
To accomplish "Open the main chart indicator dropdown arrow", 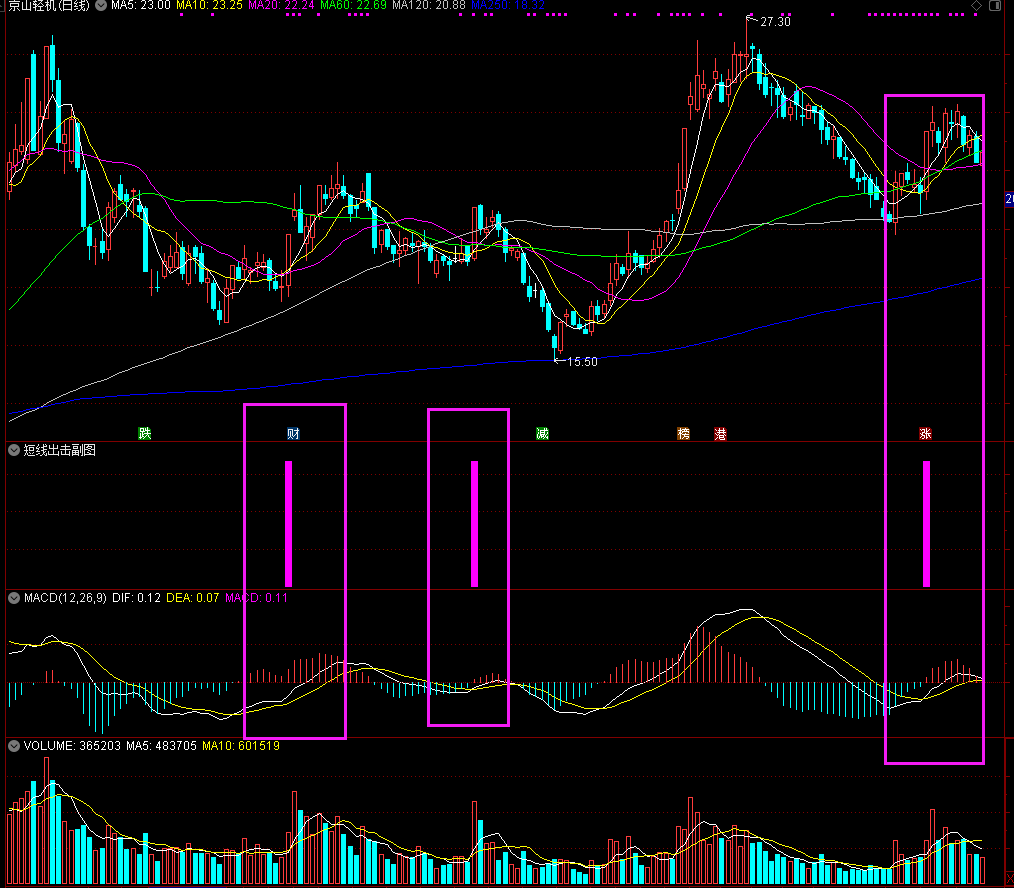I will click(101, 5).
